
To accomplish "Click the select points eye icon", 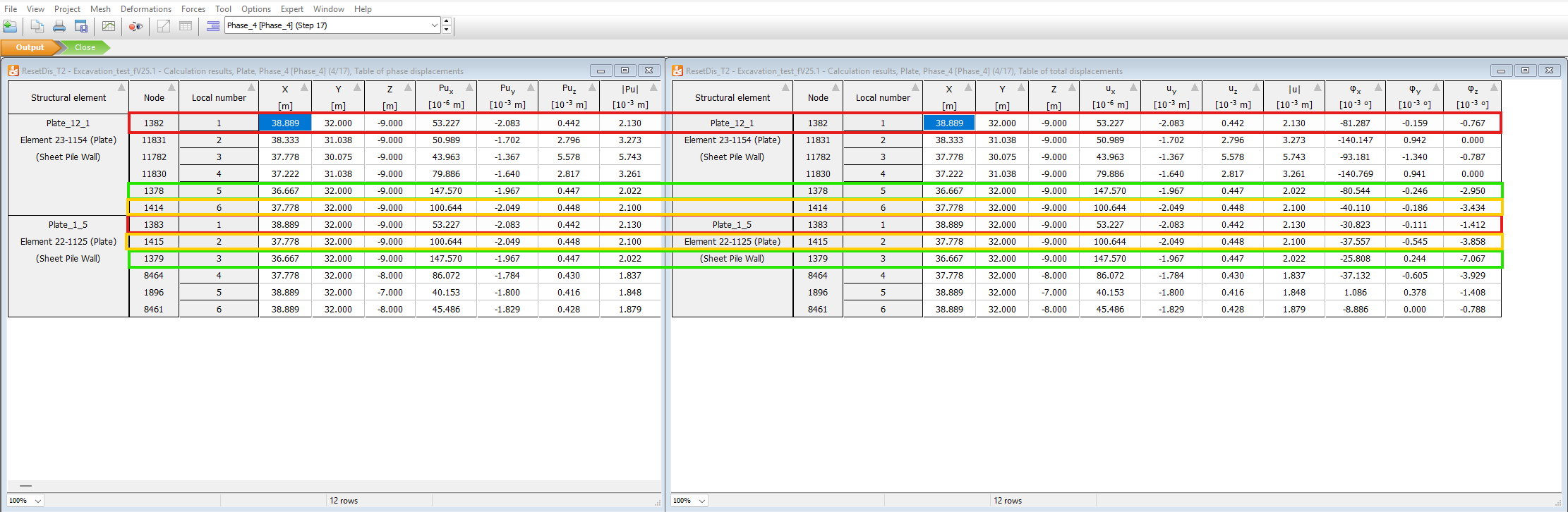I will point(135,26).
